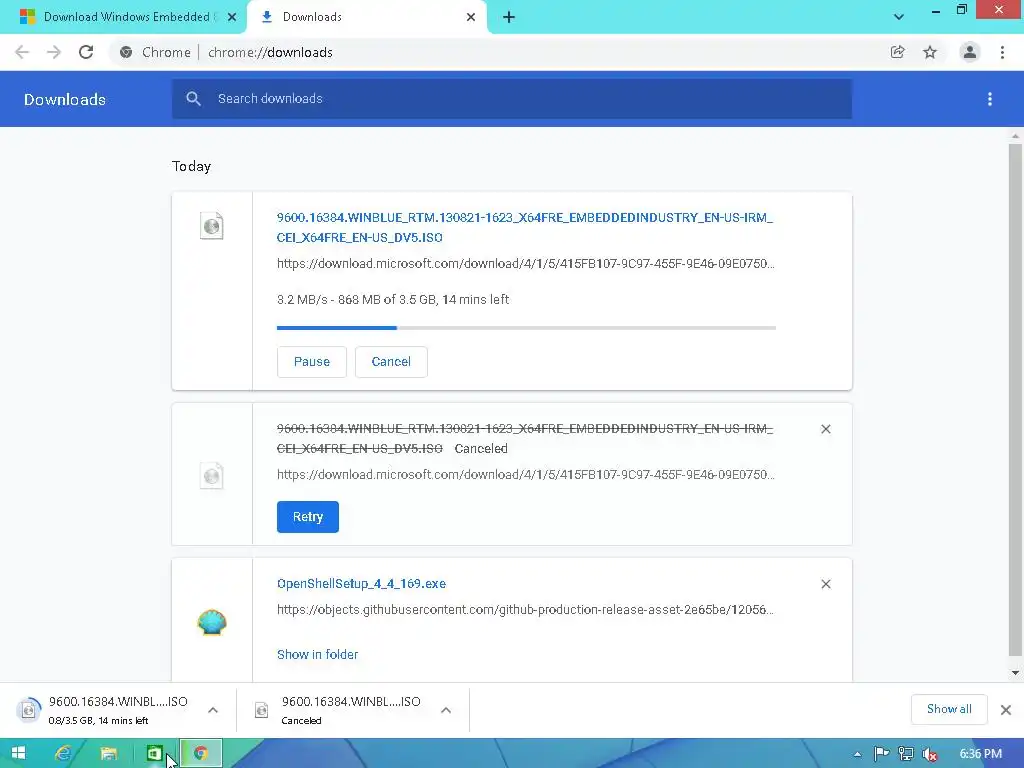Open OpenShellSetup_4_4_169.exe link
1024x768 pixels.
point(361,584)
